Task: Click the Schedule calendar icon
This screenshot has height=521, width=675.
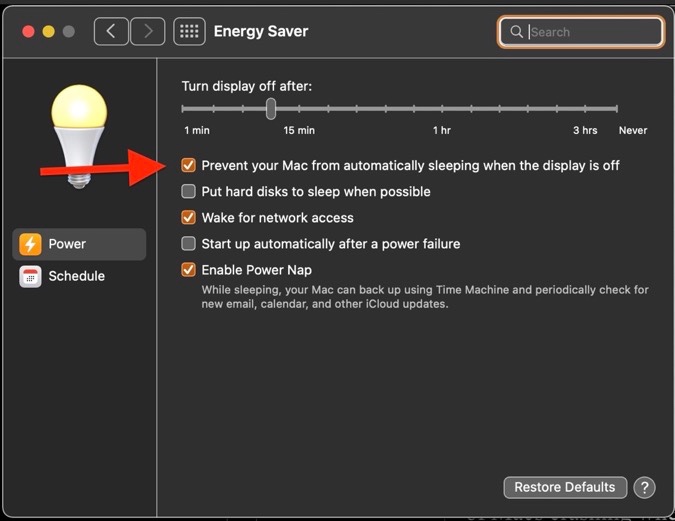Action: point(30,276)
